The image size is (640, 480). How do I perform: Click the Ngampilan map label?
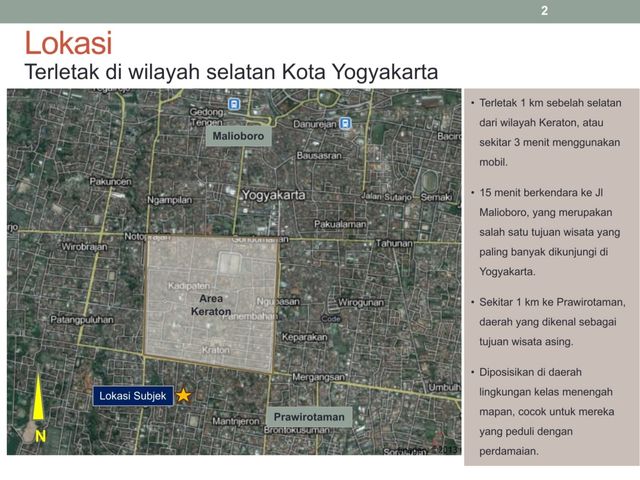(169, 200)
